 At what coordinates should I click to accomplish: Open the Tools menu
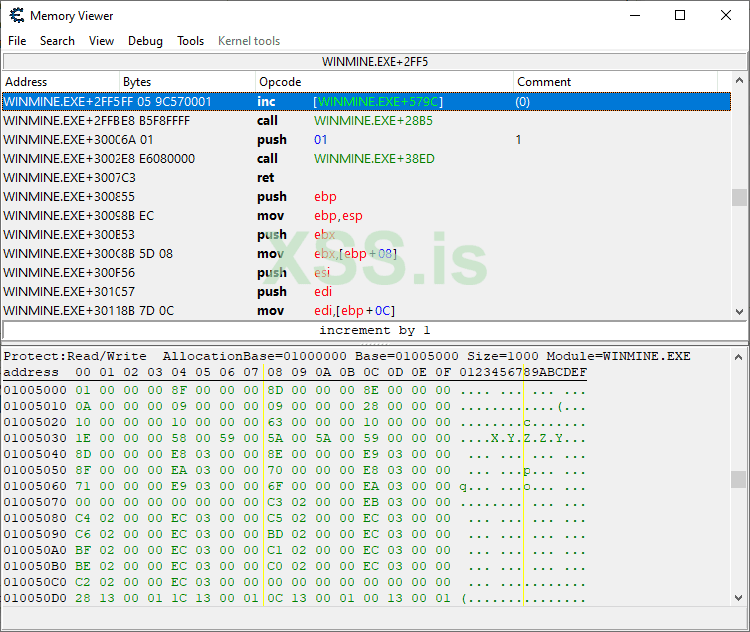coord(190,41)
